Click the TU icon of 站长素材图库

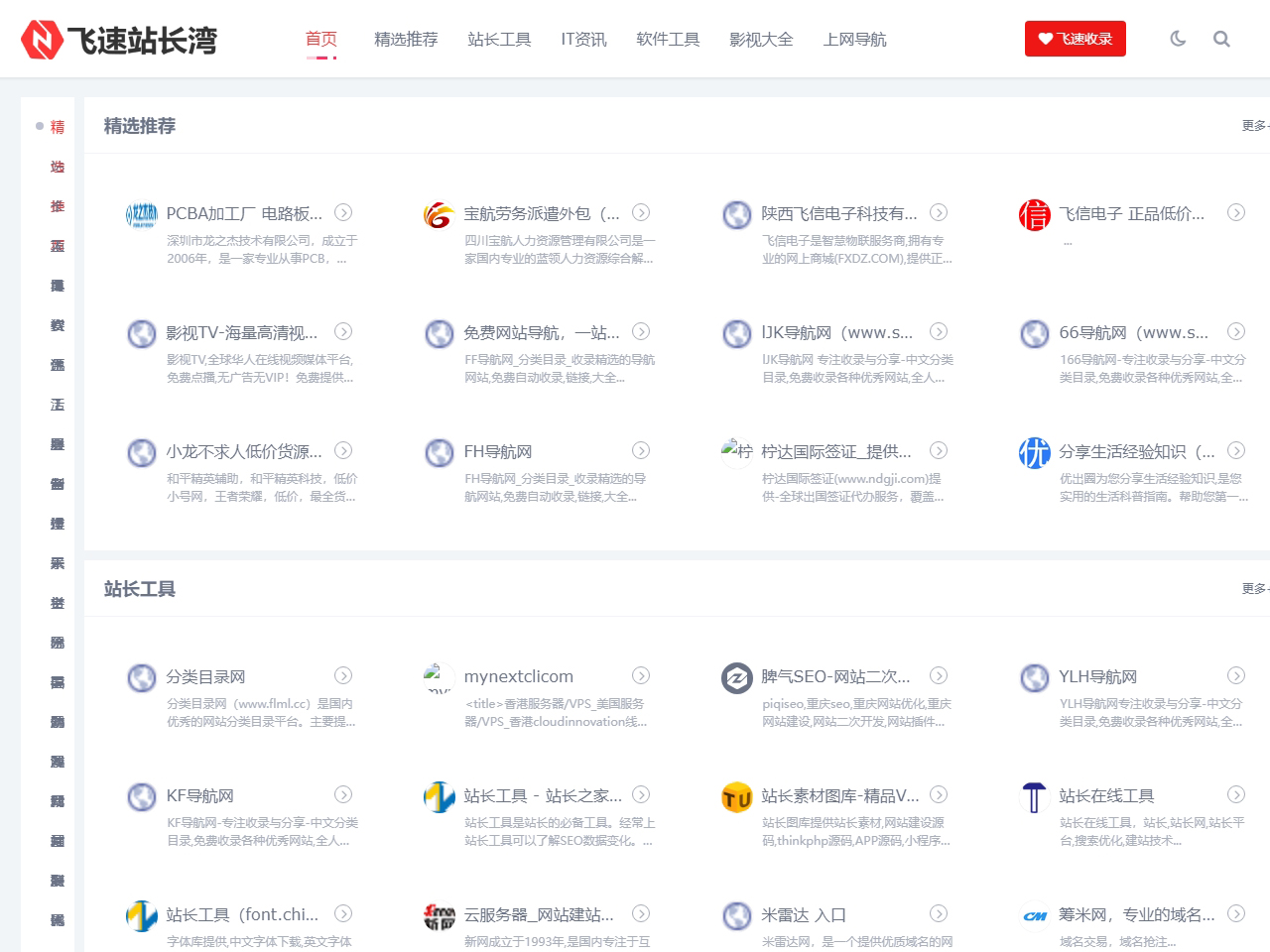pyautogui.click(x=736, y=796)
